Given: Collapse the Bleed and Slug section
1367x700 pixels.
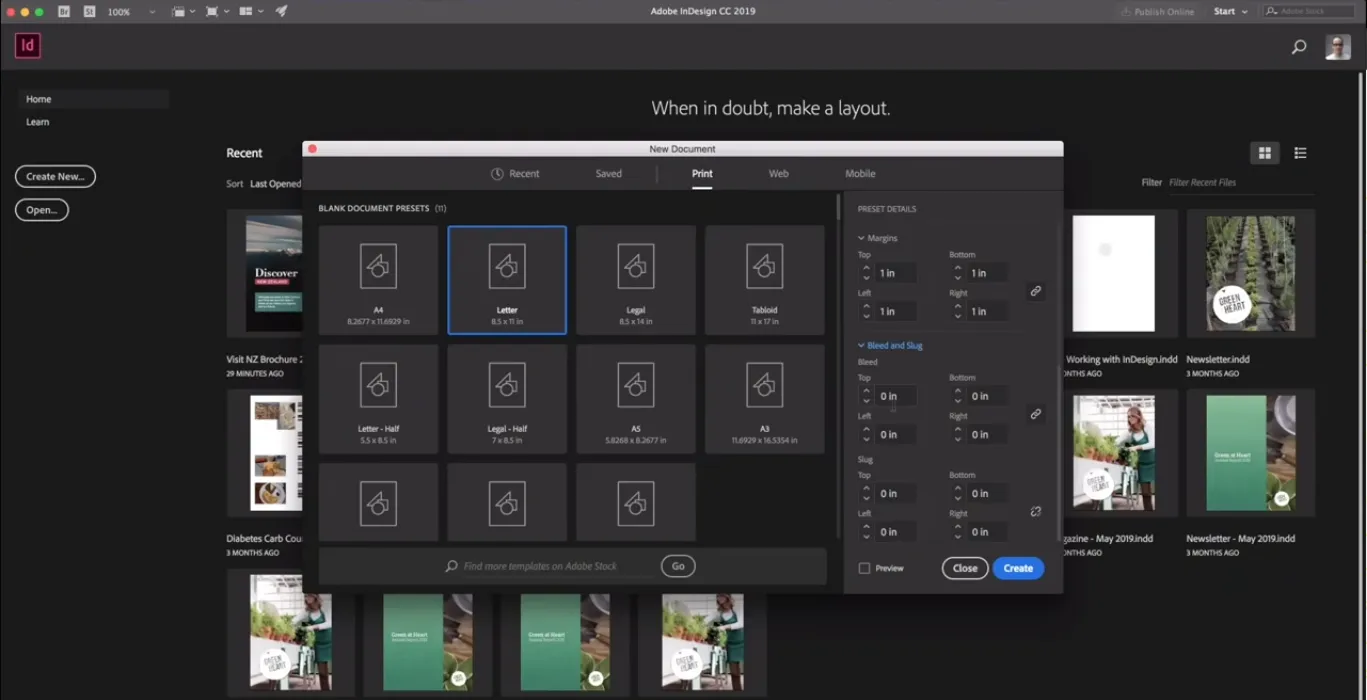Looking at the screenshot, I should tap(861, 346).
